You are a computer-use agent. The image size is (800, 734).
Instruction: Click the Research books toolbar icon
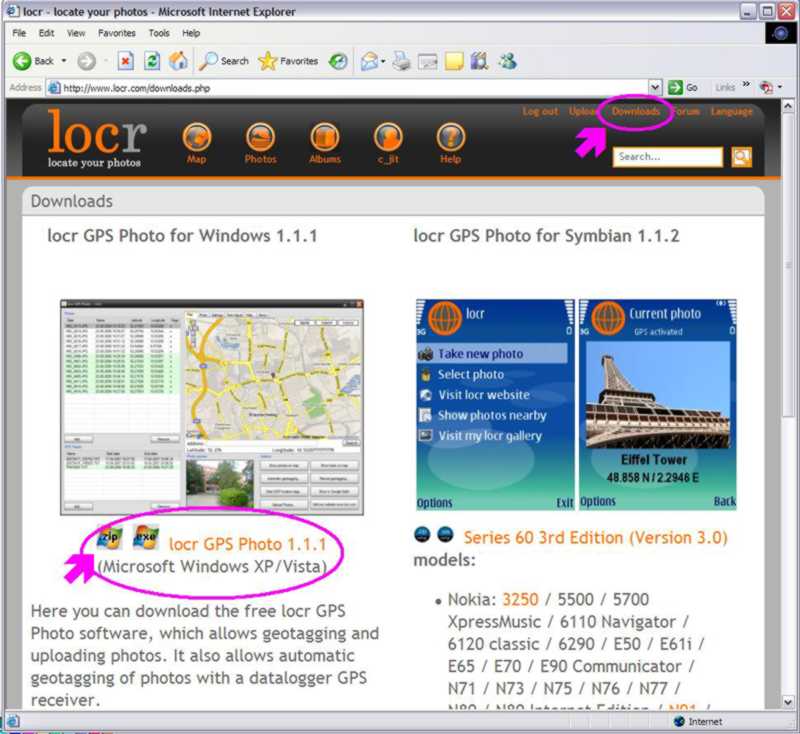pos(479,61)
